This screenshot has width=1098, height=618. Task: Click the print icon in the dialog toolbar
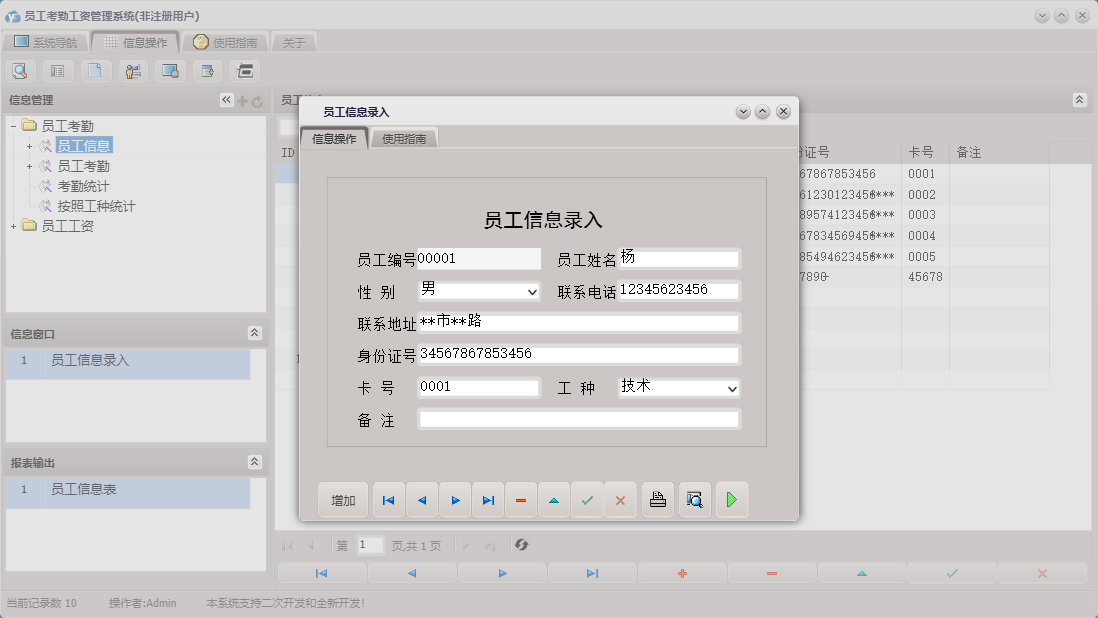658,499
